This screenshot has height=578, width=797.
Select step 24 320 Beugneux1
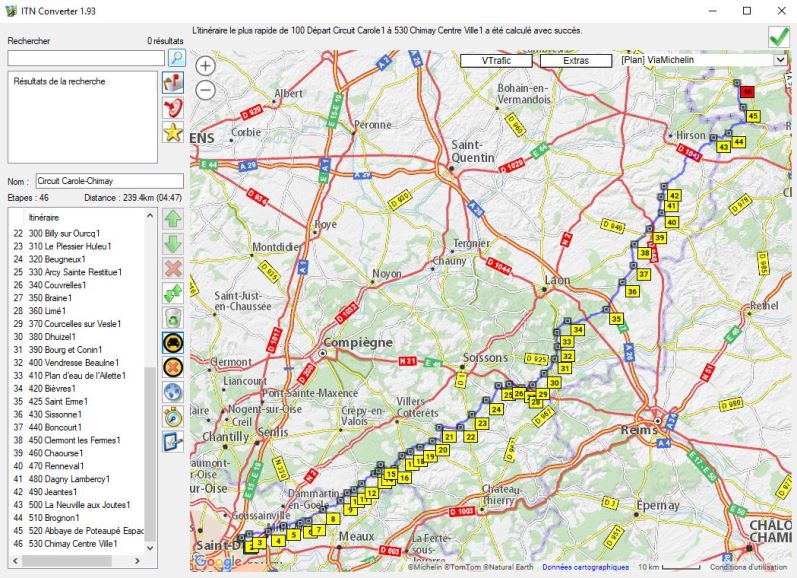click(78, 259)
